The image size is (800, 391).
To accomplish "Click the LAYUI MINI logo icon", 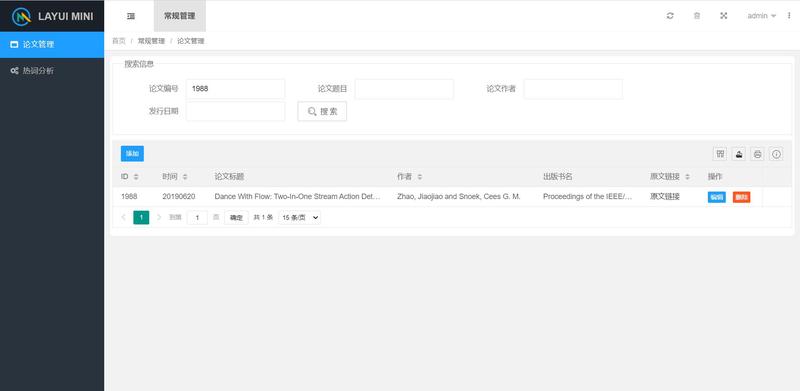I will click(21, 16).
